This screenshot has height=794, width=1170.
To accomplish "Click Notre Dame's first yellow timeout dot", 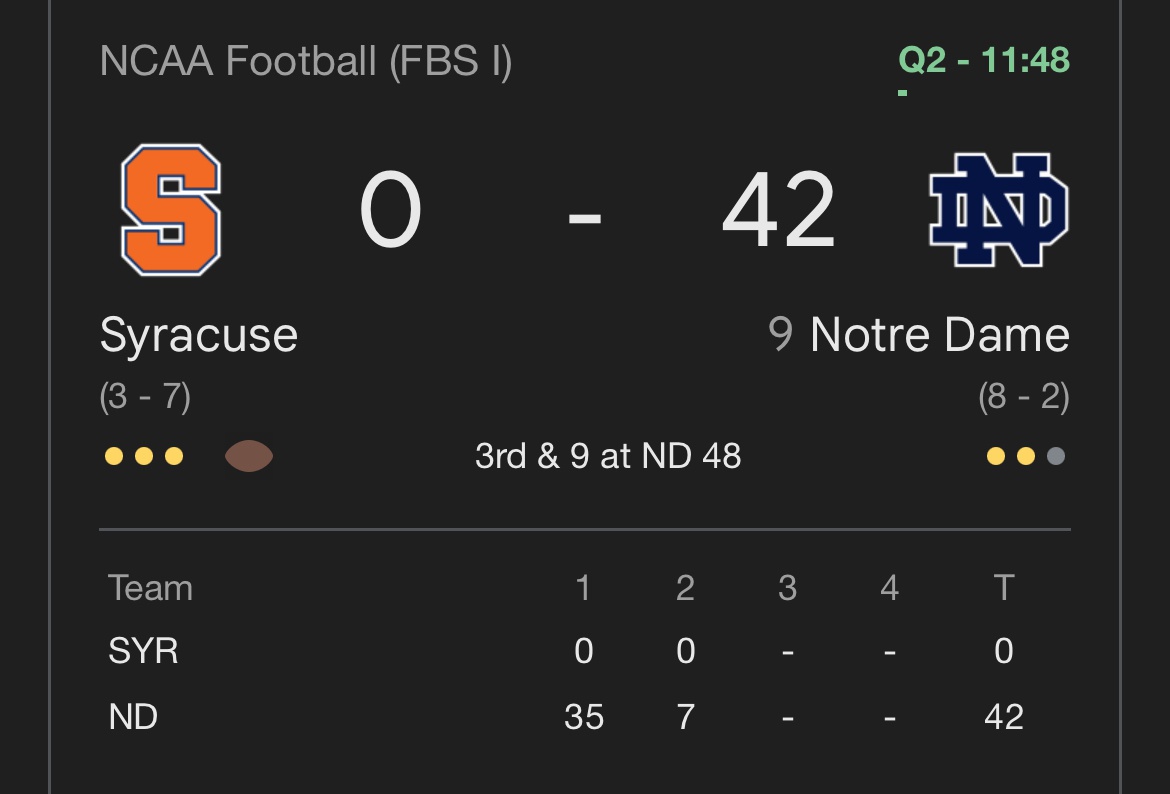I will (x=995, y=456).
